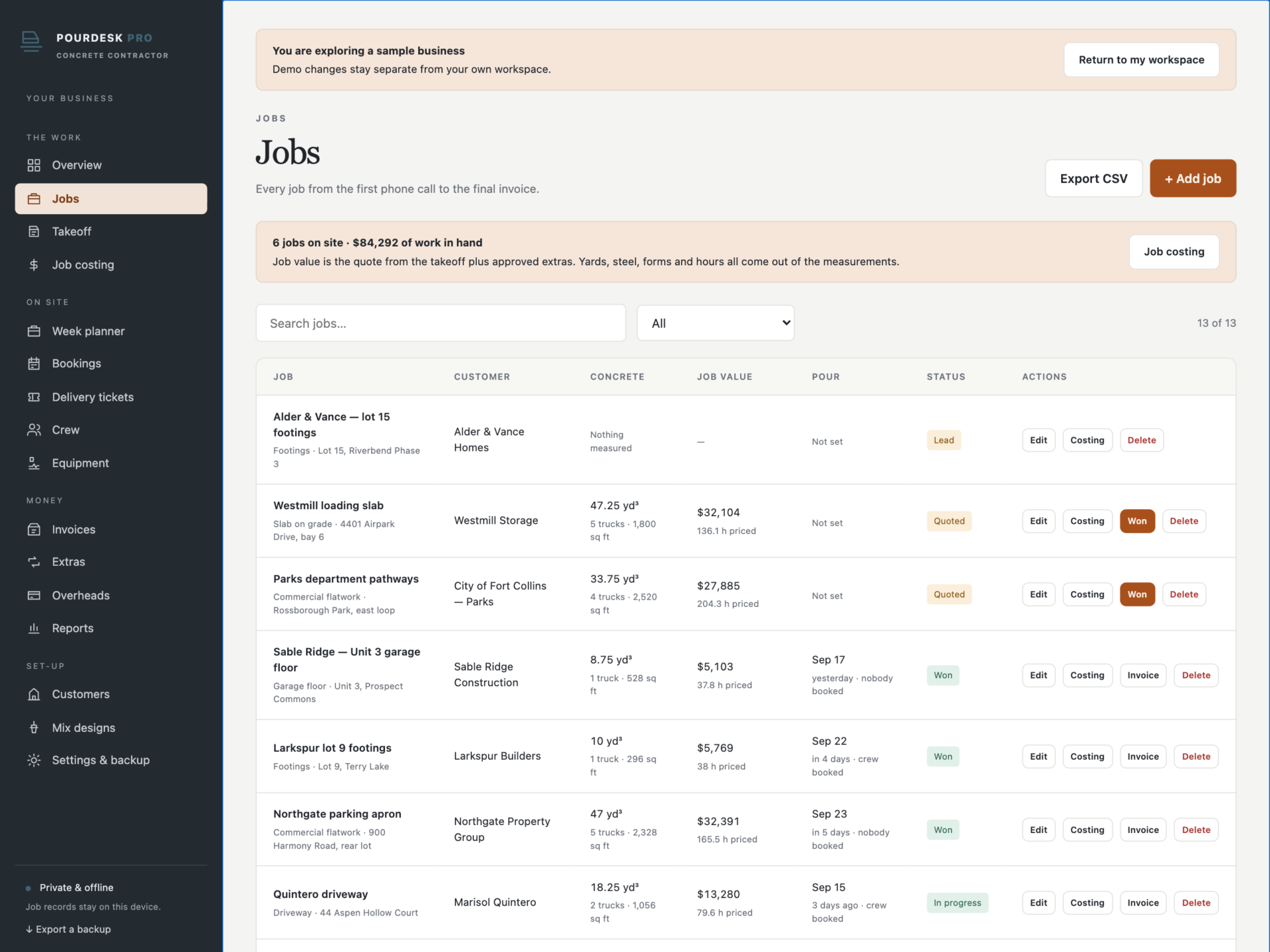Click the Export a backup link
Image resolution: width=1270 pixels, height=952 pixels.
tap(68, 929)
